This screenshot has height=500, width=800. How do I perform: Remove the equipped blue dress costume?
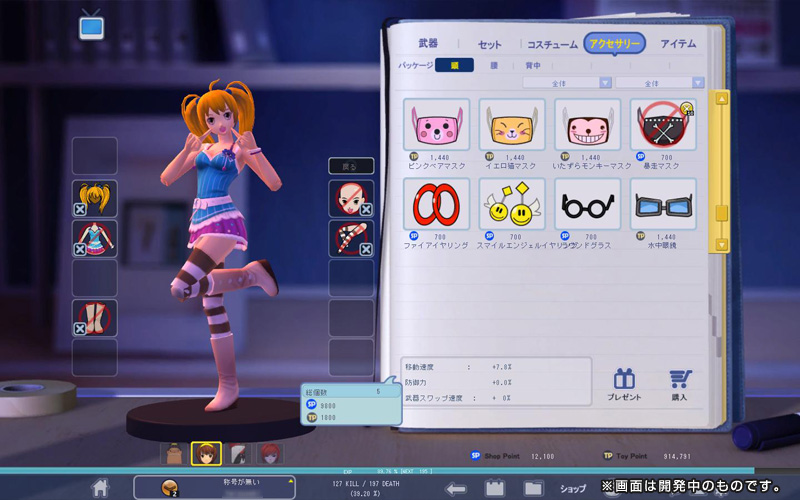80,249
